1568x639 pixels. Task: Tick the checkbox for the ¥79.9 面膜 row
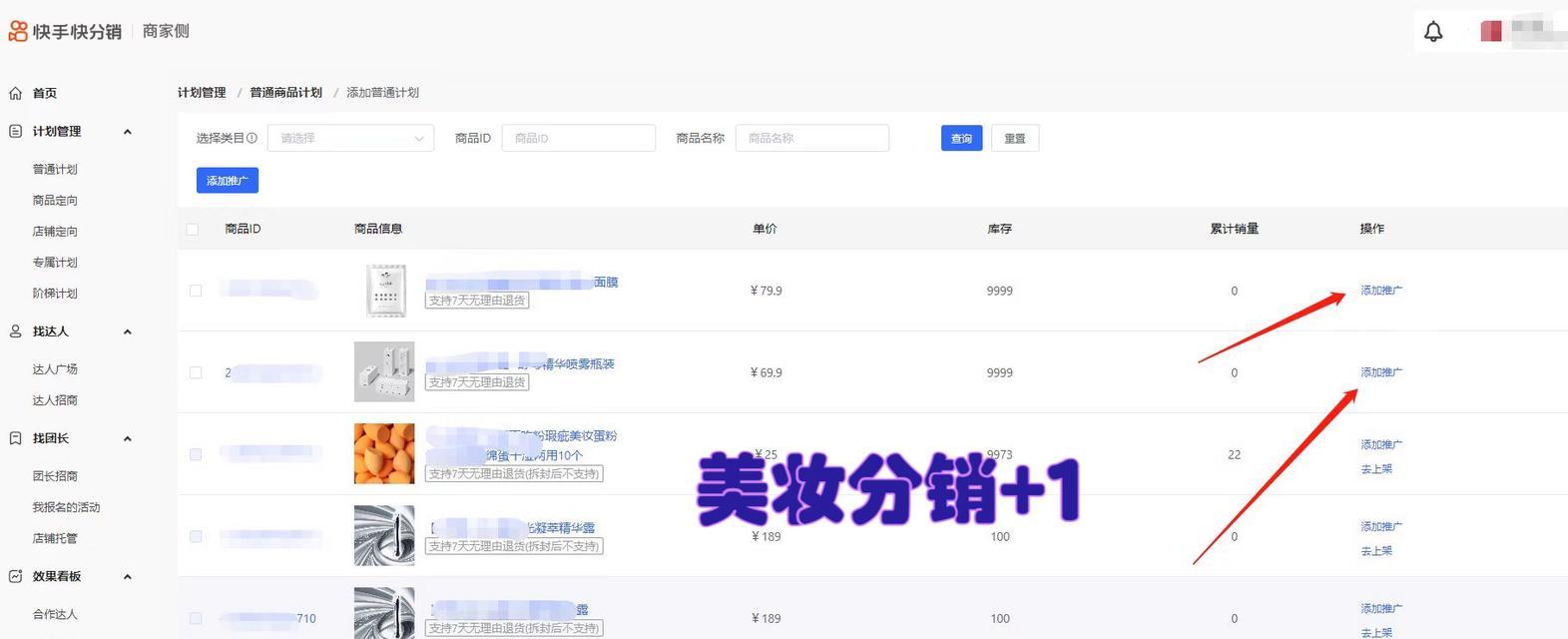pyautogui.click(x=196, y=291)
